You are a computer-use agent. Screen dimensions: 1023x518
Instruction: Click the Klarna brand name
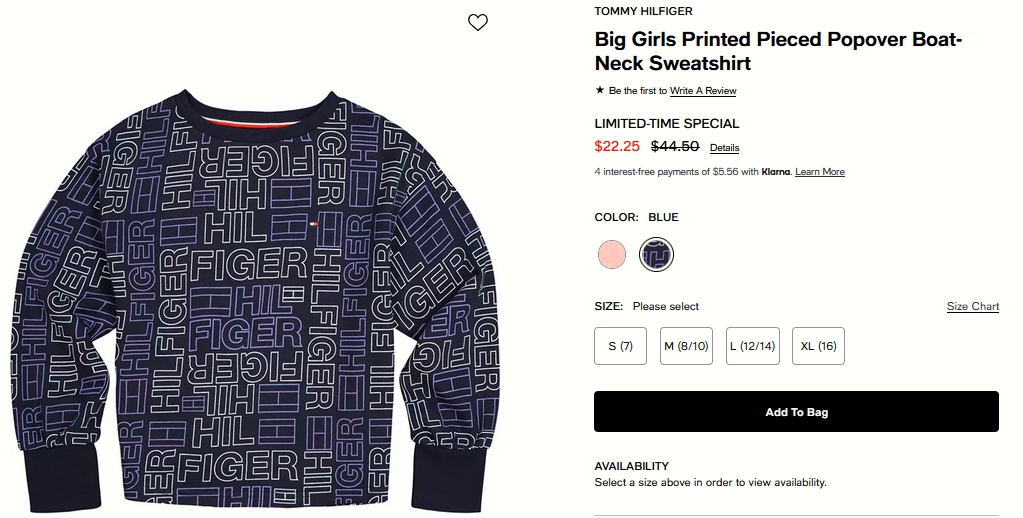tap(776, 172)
